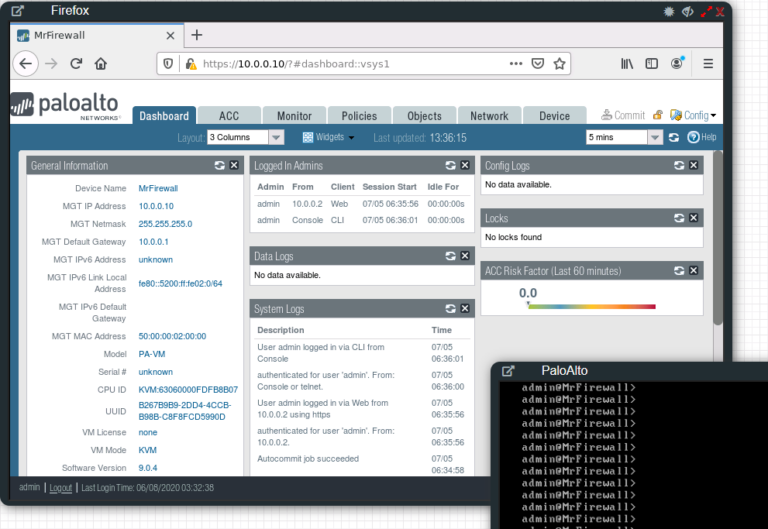The height and width of the screenshot is (529, 768).
Task: Refresh the Config Logs widget
Action: (678, 165)
